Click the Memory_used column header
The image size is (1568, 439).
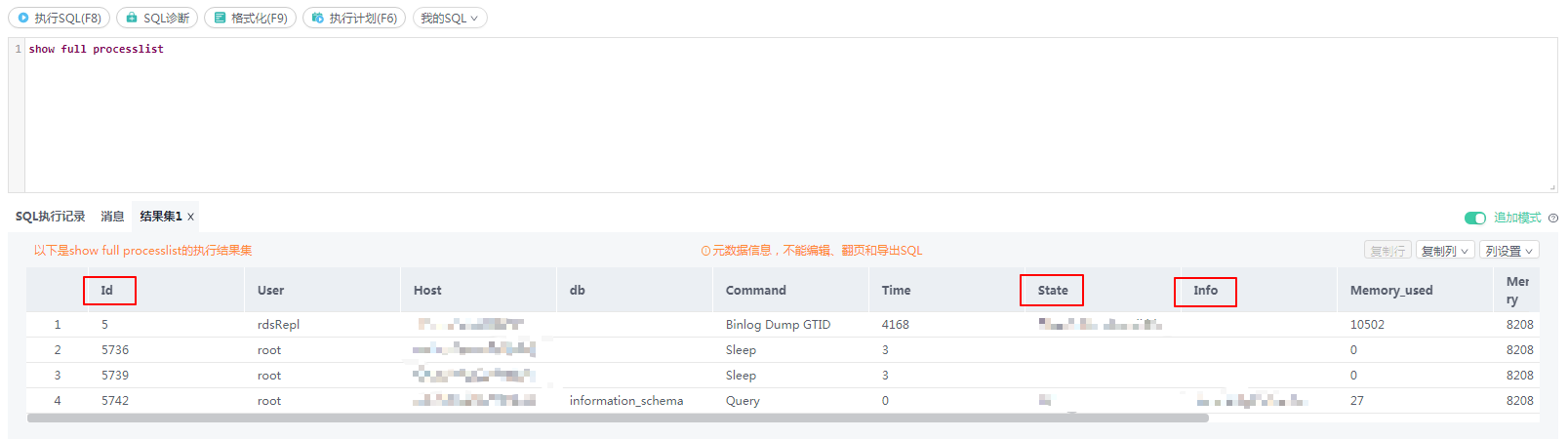point(1391,290)
